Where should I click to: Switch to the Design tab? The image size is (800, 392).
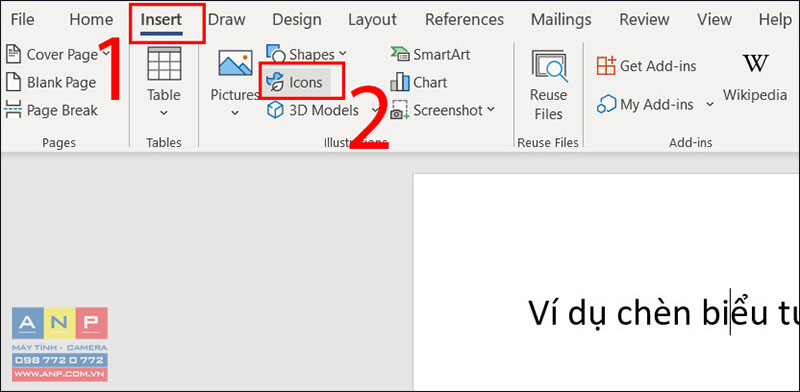pos(296,20)
